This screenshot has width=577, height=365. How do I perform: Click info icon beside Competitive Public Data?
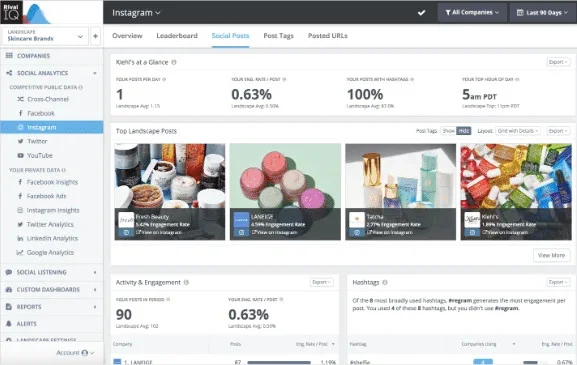click(x=81, y=87)
